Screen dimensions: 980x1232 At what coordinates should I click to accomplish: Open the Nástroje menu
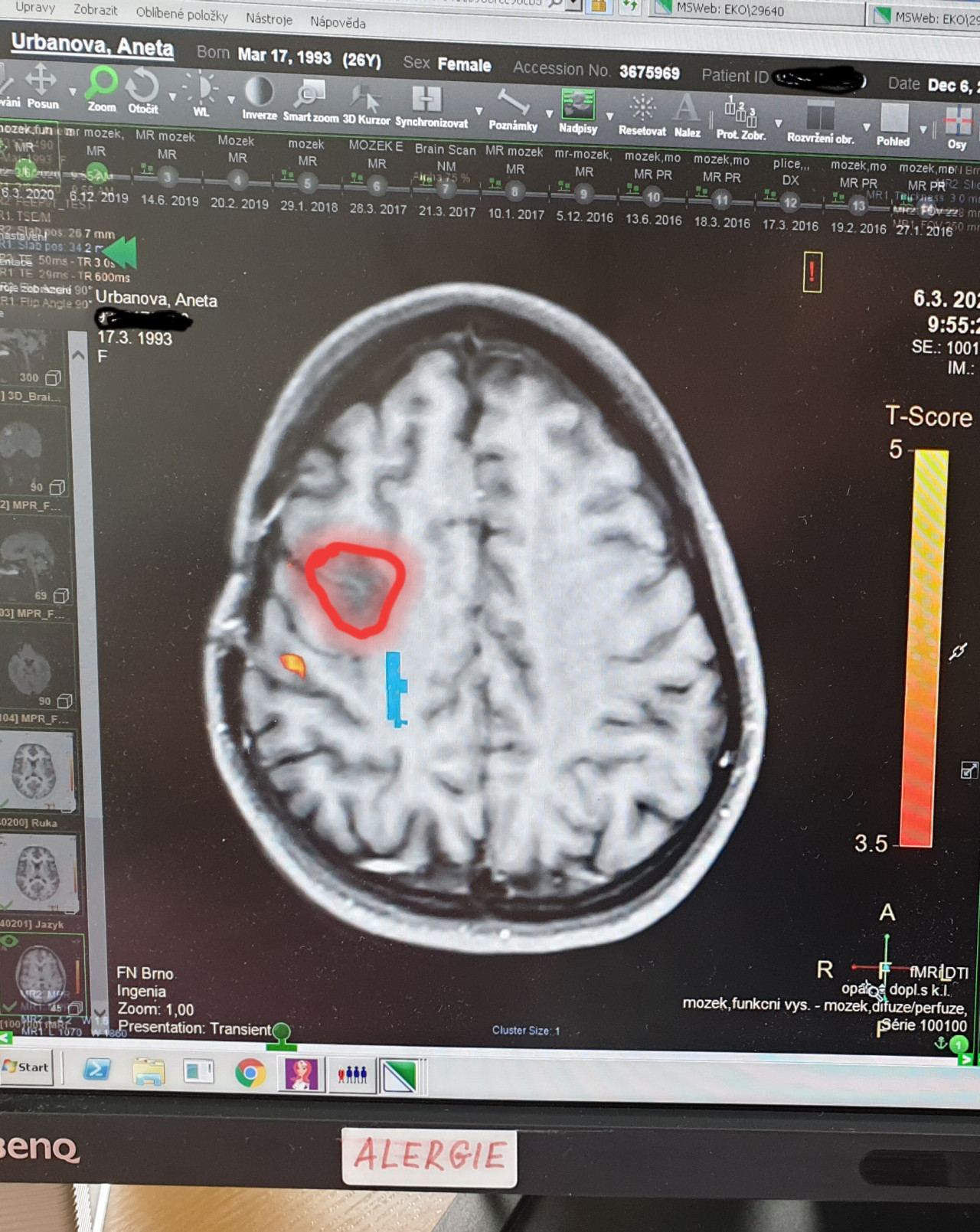(x=269, y=18)
